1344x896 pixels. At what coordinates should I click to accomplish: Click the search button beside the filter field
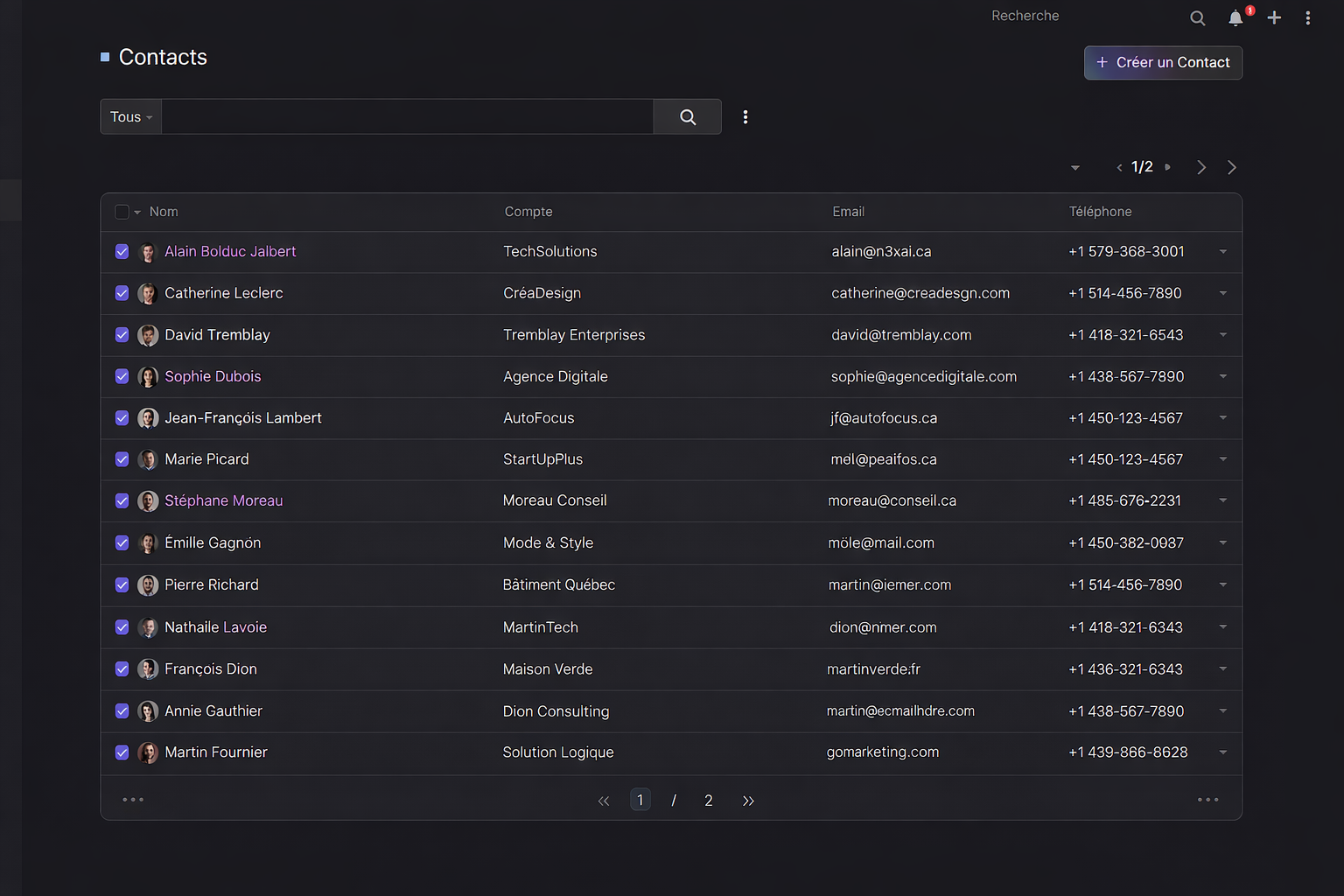coord(687,117)
